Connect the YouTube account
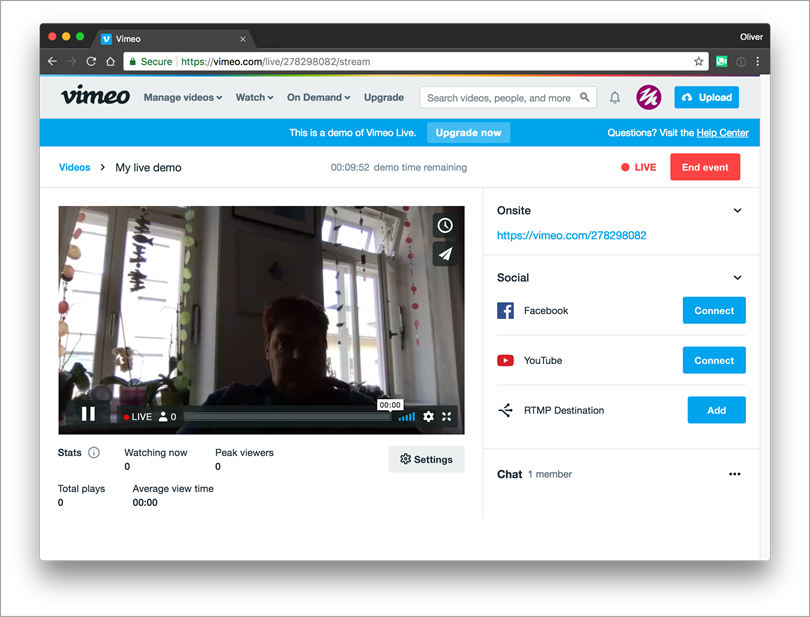810x617 pixels. (x=714, y=360)
